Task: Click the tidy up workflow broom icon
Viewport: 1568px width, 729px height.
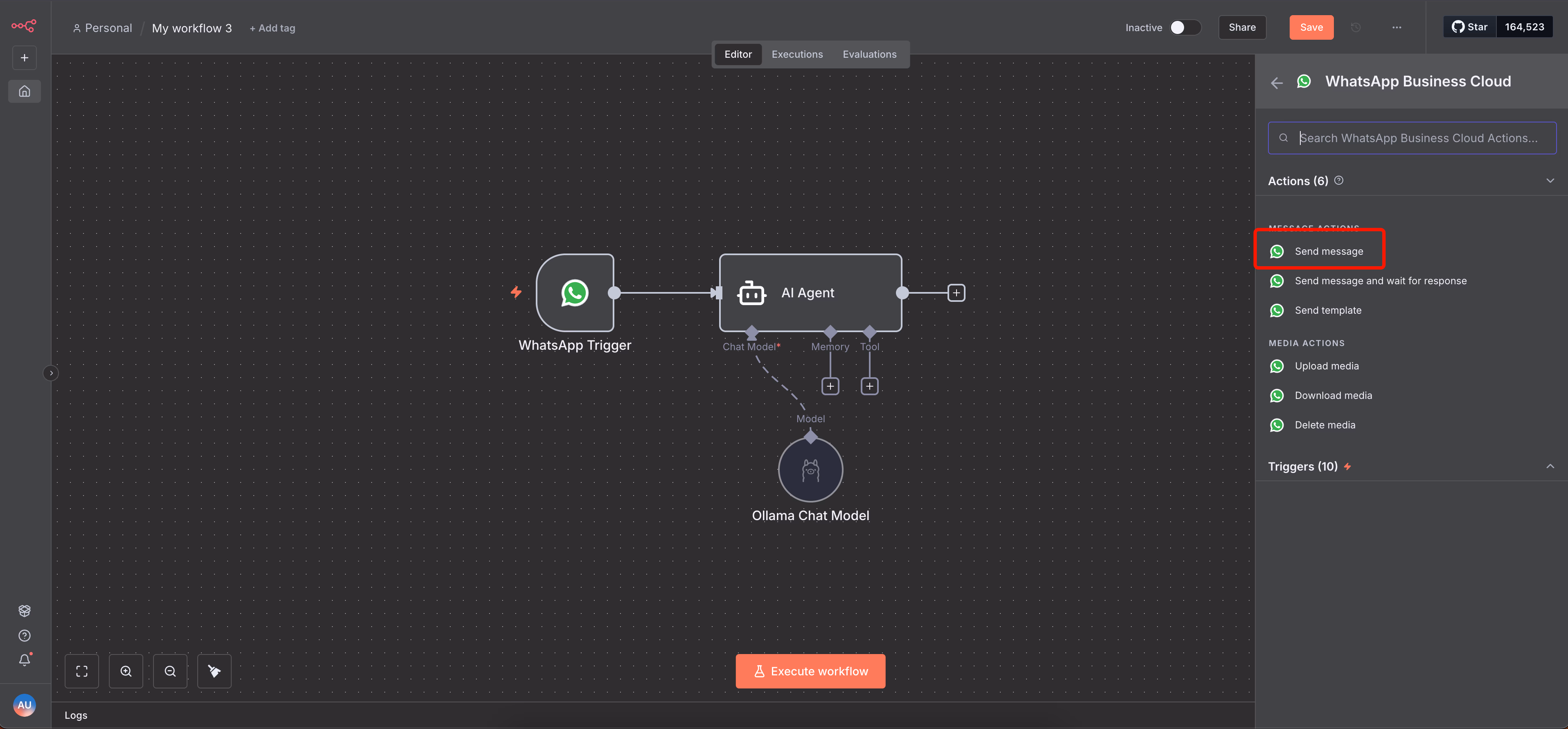Action: pos(214,671)
